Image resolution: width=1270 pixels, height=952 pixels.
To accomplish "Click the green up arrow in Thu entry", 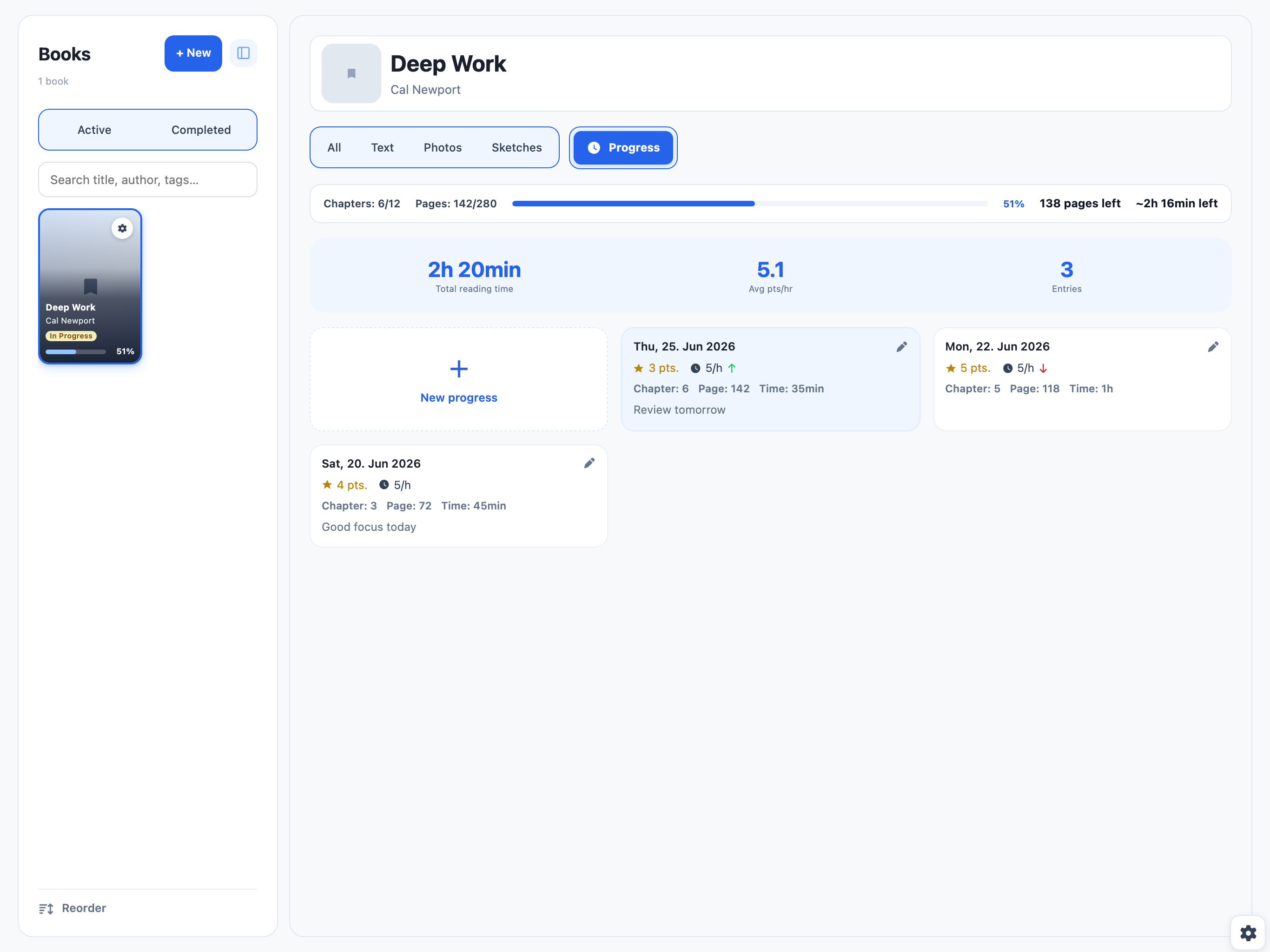I will coord(732,368).
